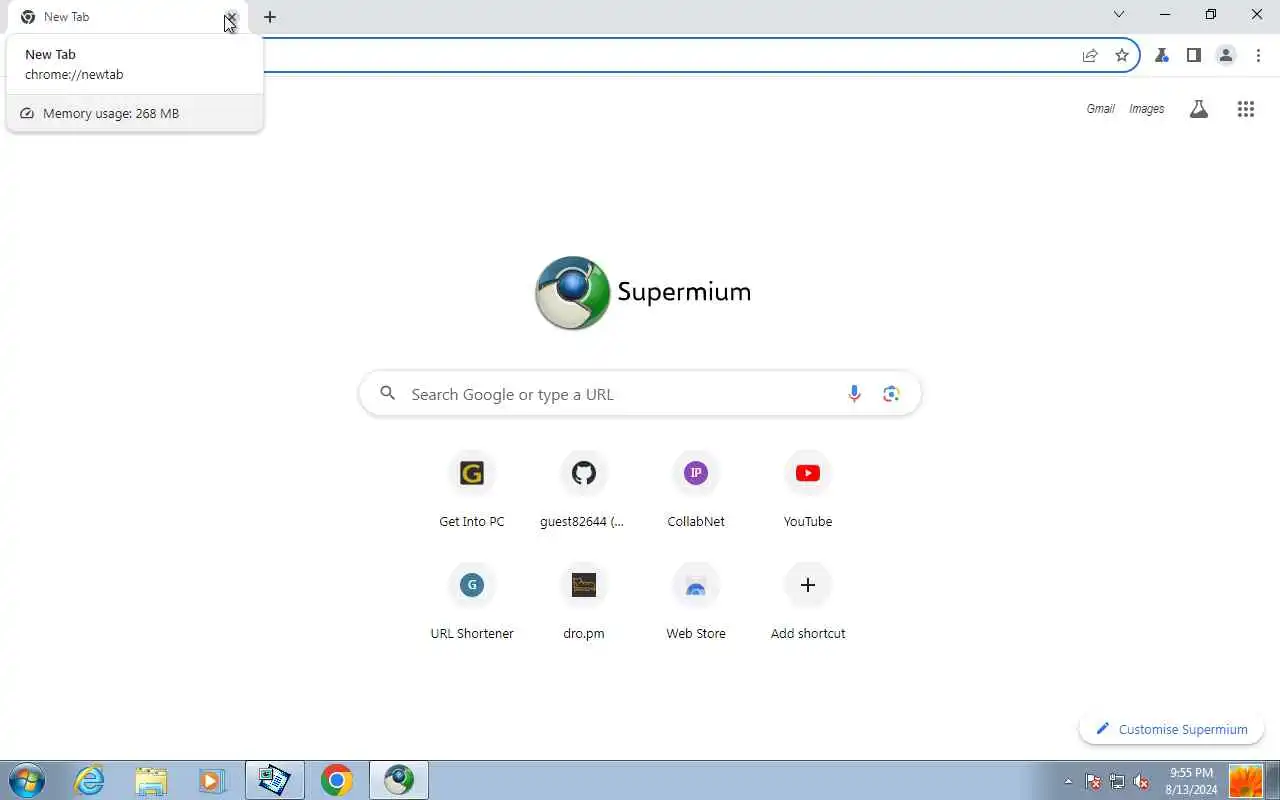Image resolution: width=1280 pixels, height=800 pixels.
Task: Click the Images link
Action: 1147,109
